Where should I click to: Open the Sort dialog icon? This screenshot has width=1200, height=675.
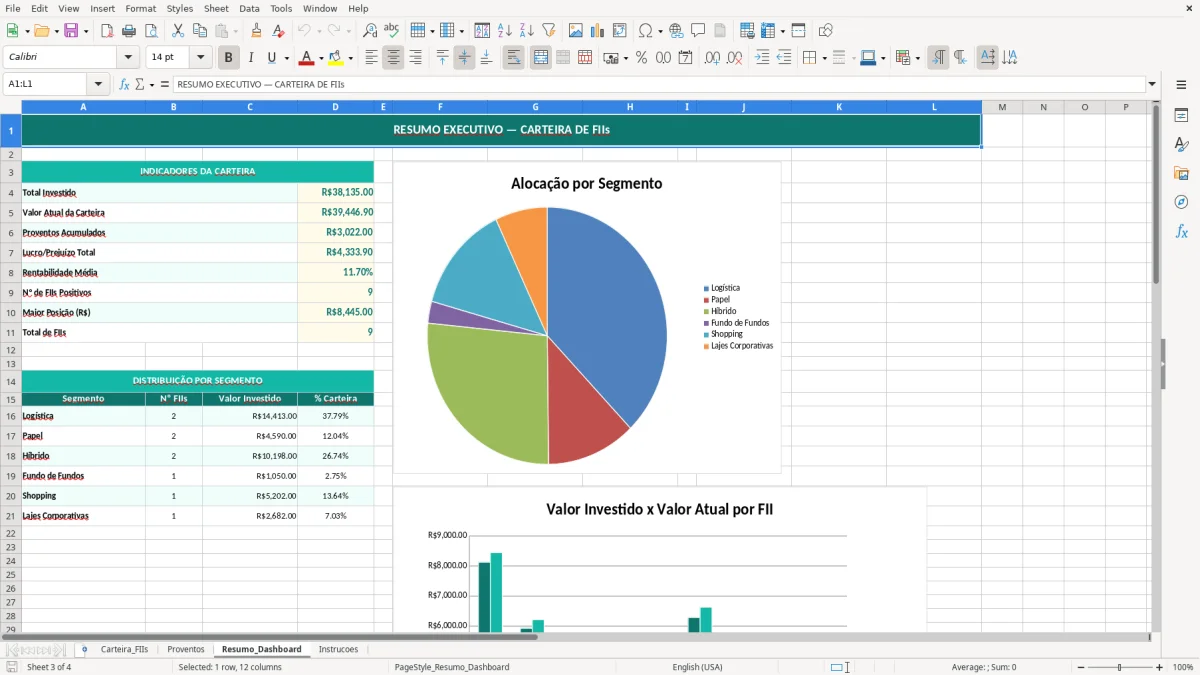click(482, 31)
